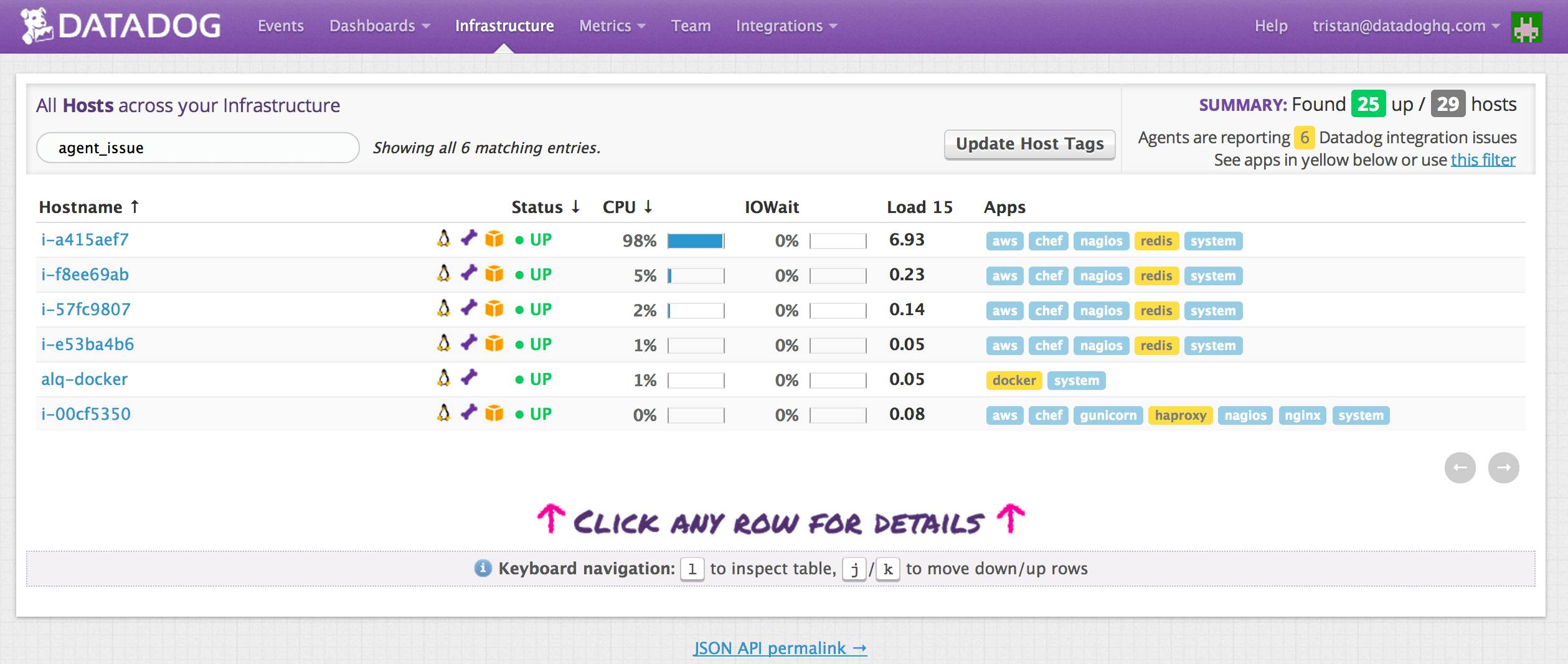The width and height of the screenshot is (1568, 664).
Task: Expand the Integrations menu
Action: (x=785, y=26)
